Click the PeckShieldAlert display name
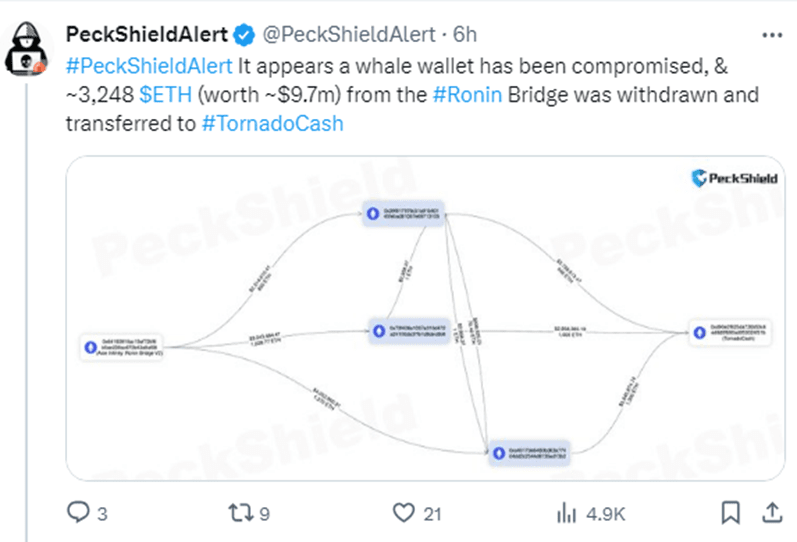The height and width of the screenshot is (542, 797). (x=147, y=36)
